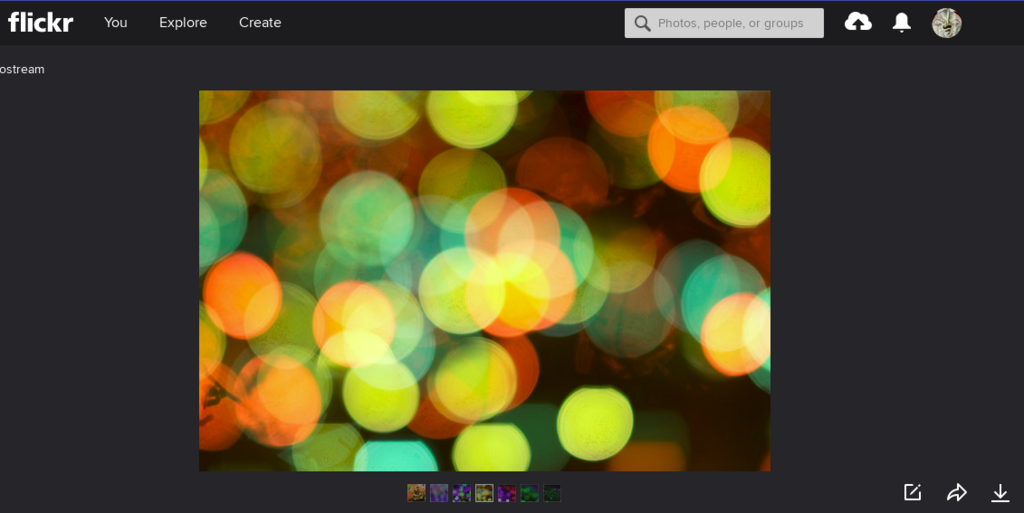Share this photo with the arrow icon
The image size is (1024, 513).
(x=956, y=492)
